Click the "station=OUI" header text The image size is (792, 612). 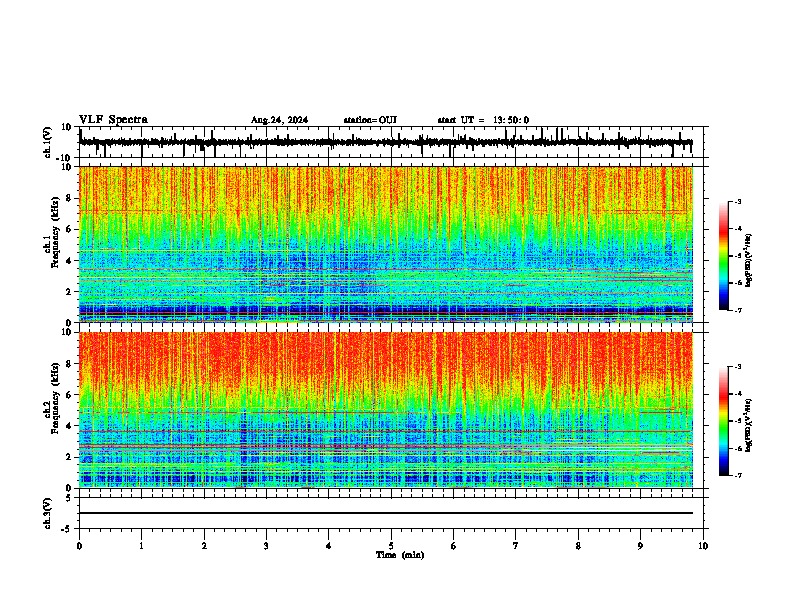370,120
